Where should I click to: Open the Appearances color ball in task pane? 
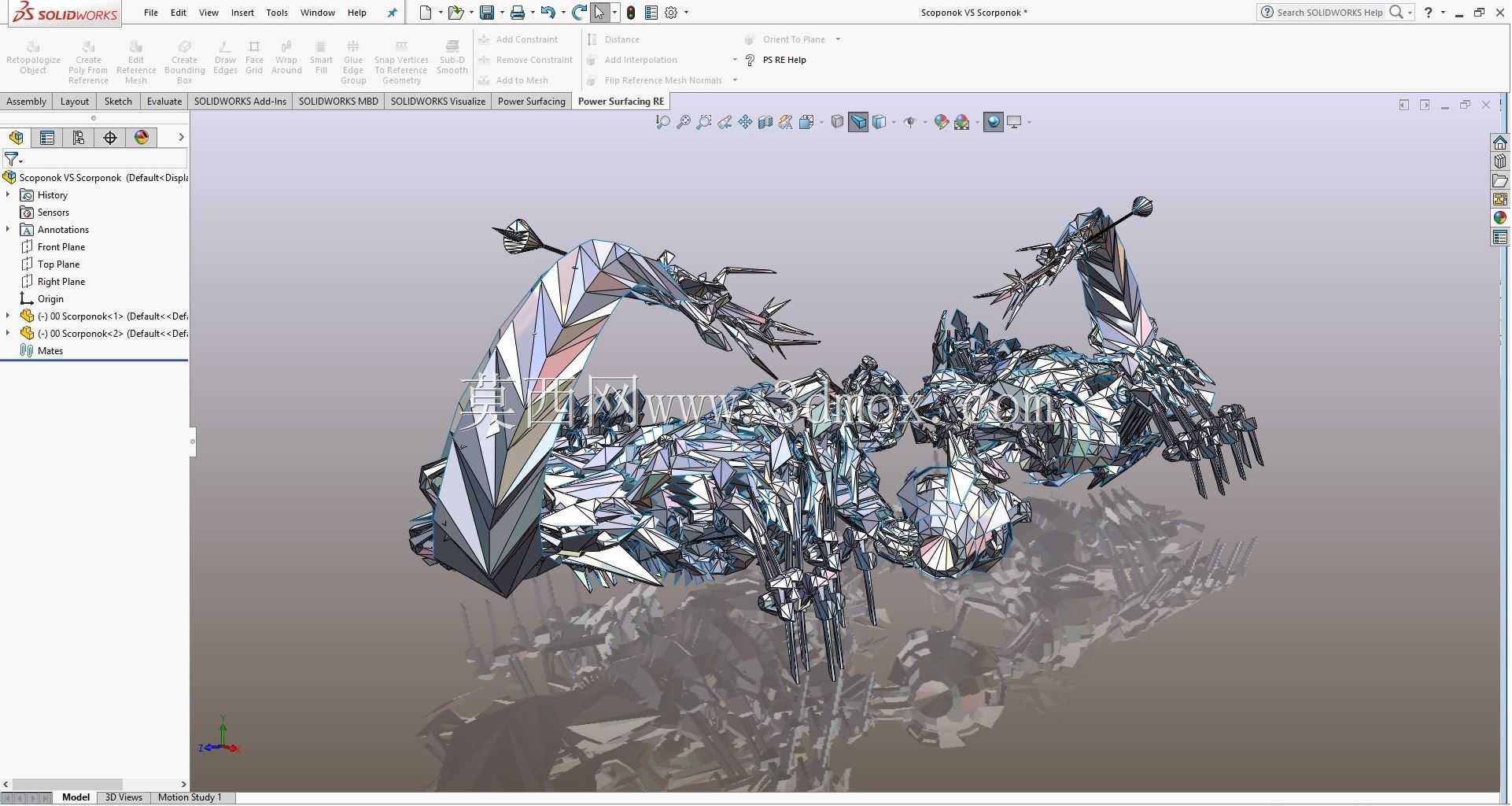pos(1500,218)
